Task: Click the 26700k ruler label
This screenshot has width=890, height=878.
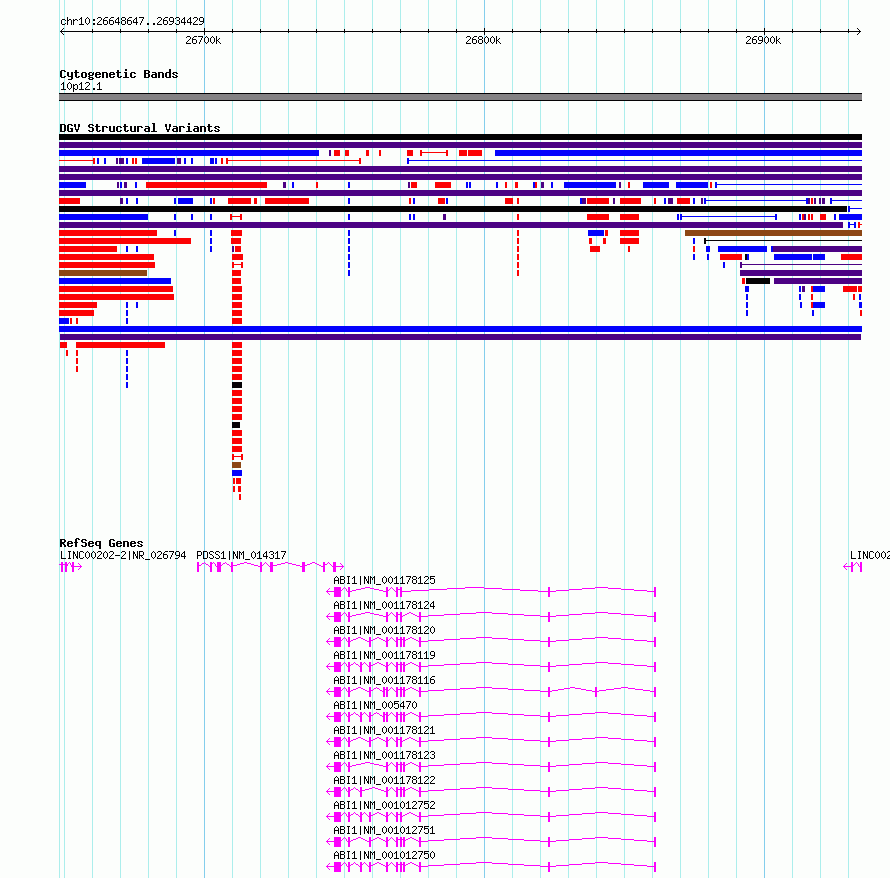Action: coord(203,40)
